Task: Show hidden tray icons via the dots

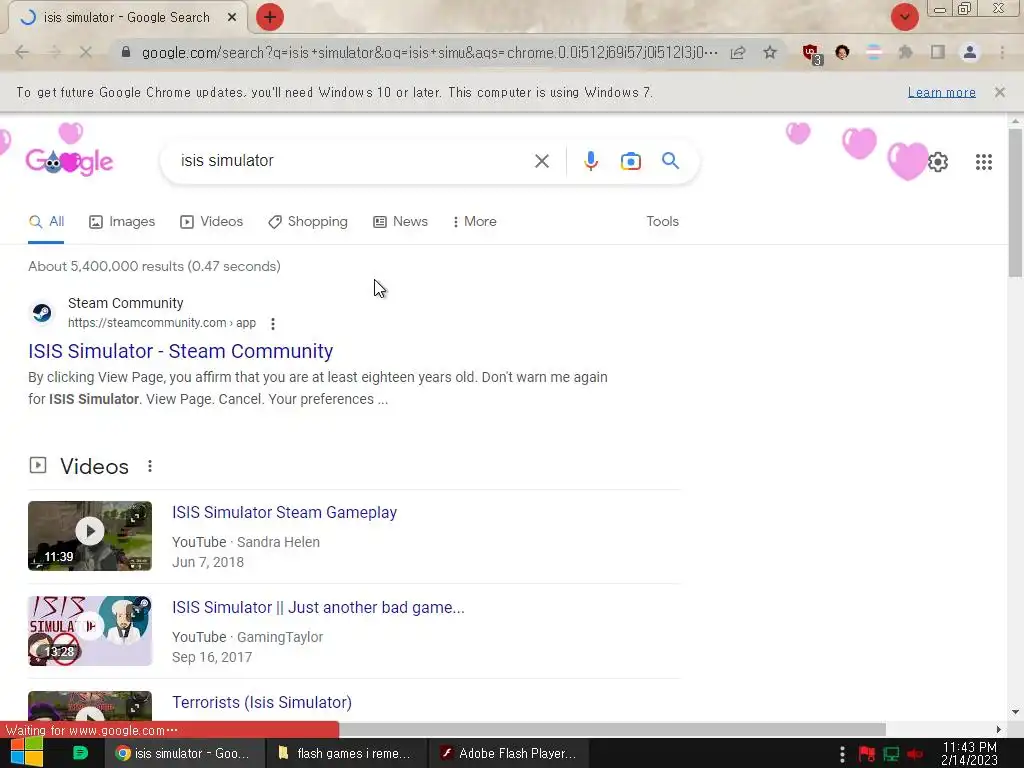Action: click(842, 754)
